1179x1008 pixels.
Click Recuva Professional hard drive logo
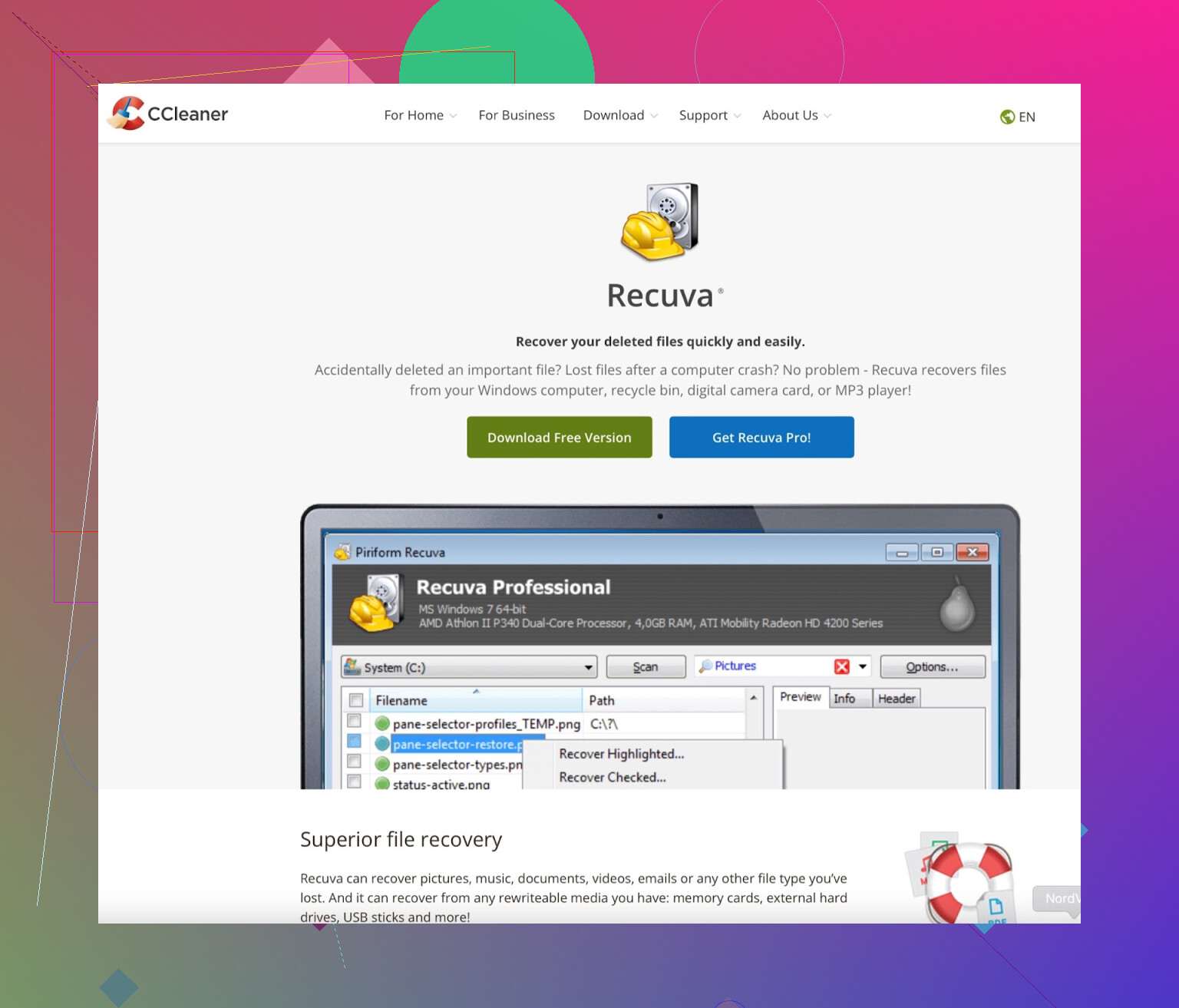(x=376, y=604)
